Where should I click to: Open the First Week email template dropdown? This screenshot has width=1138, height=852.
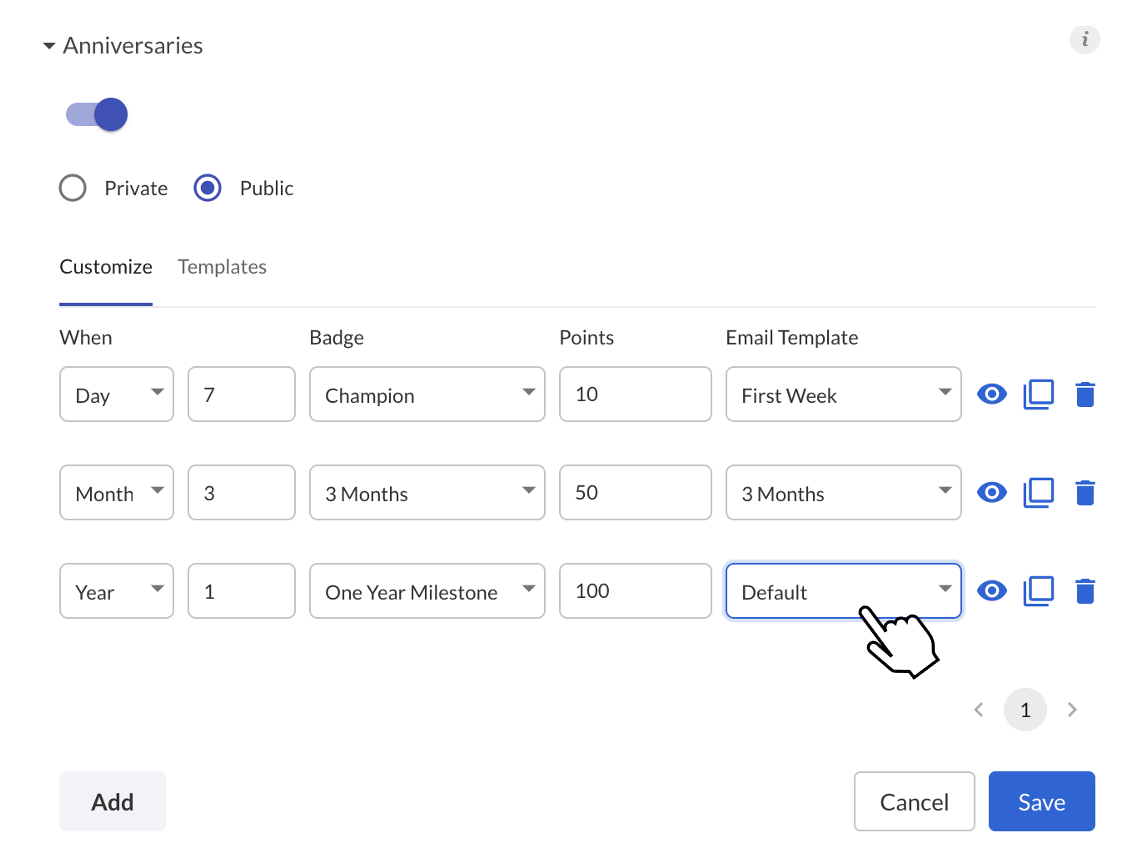pyautogui.click(x=844, y=394)
